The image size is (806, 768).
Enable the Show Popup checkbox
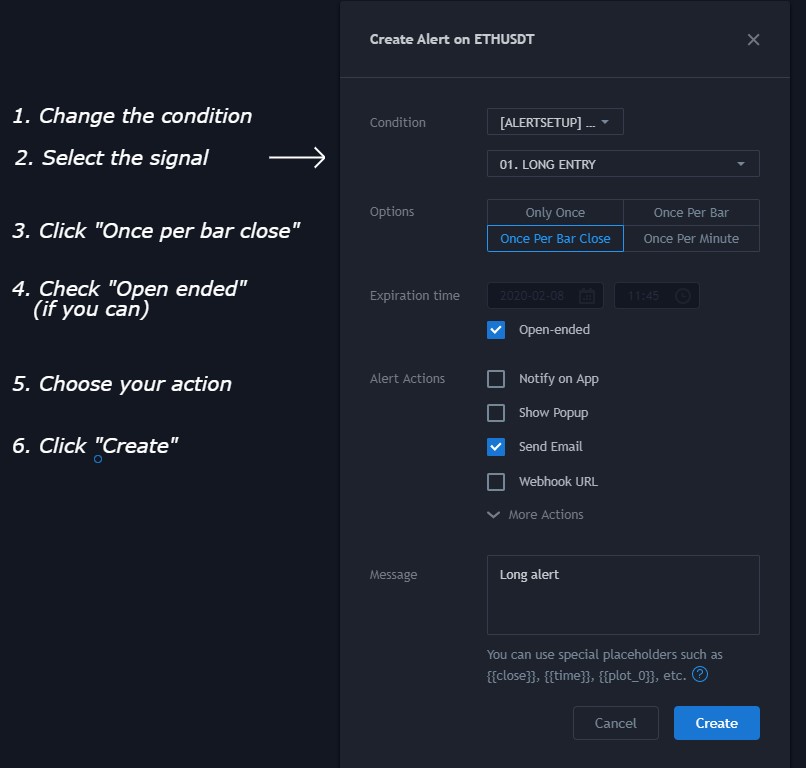(x=496, y=413)
